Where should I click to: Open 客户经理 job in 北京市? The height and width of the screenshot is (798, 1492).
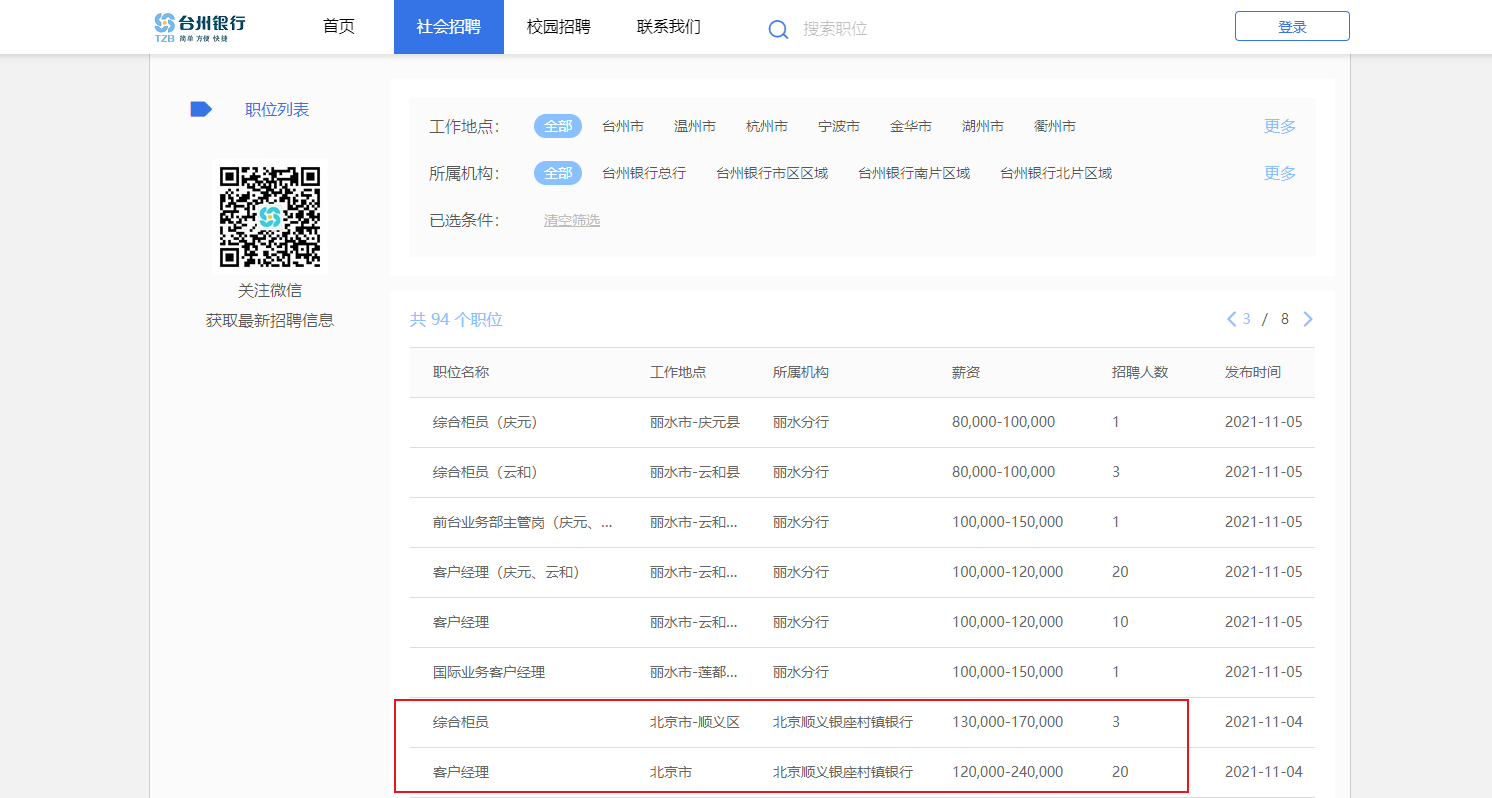click(x=461, y=772)
